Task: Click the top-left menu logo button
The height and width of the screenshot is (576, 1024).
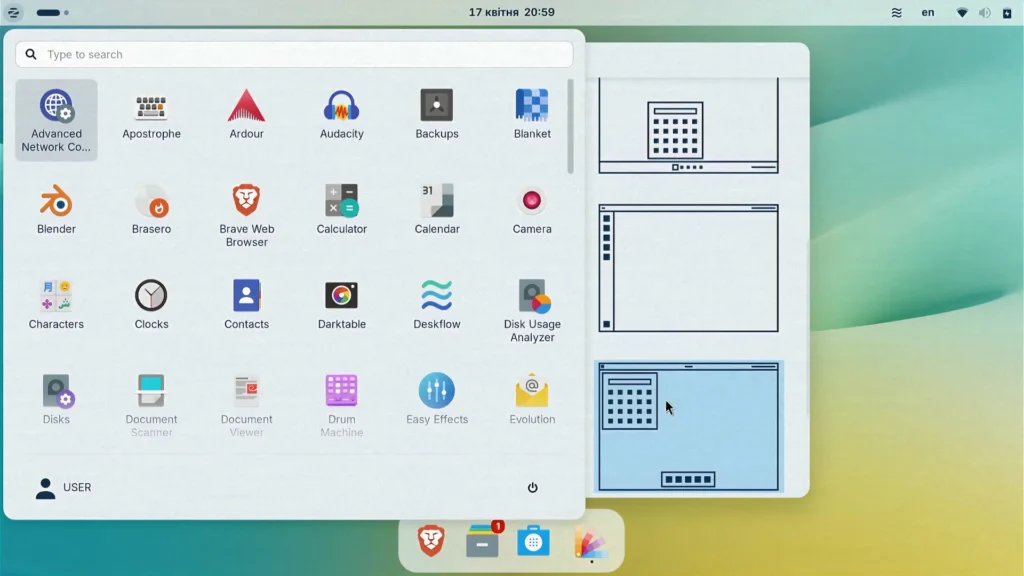Action: [13, 12]
